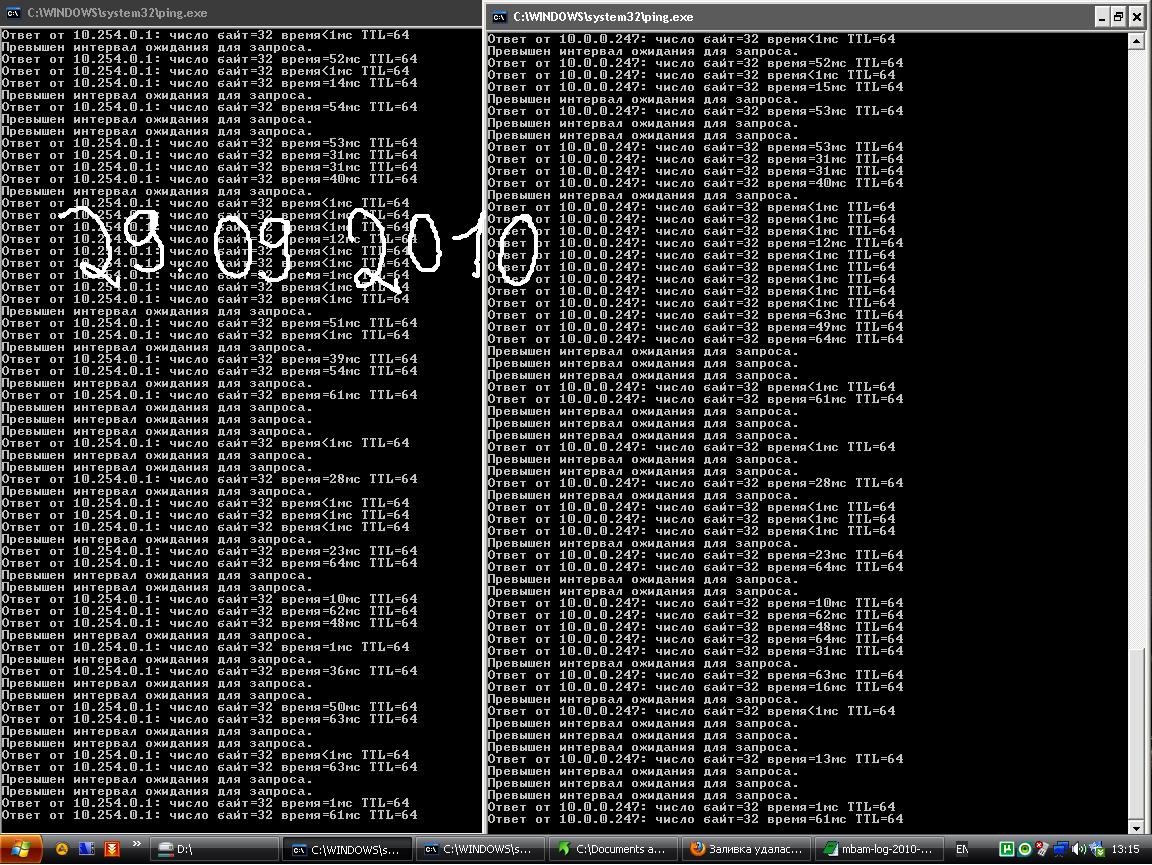Click the scrollbar up arrow in right ping window
Image resolution: width=1152 pixels, height=865 pixels.
(x=1137, y=41)
